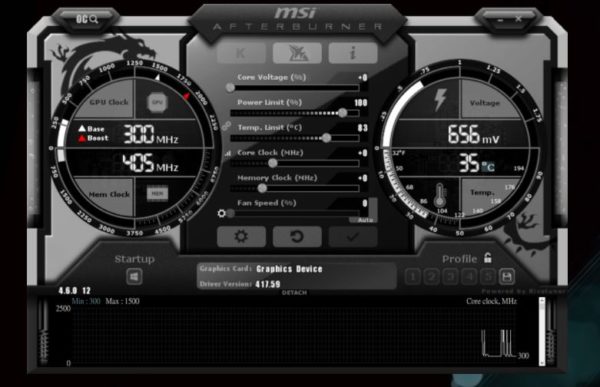Open the curve editor icon beside Core Clock
Image resolution: width=600 pixels, height=387 pixels.
pos(228,153)
